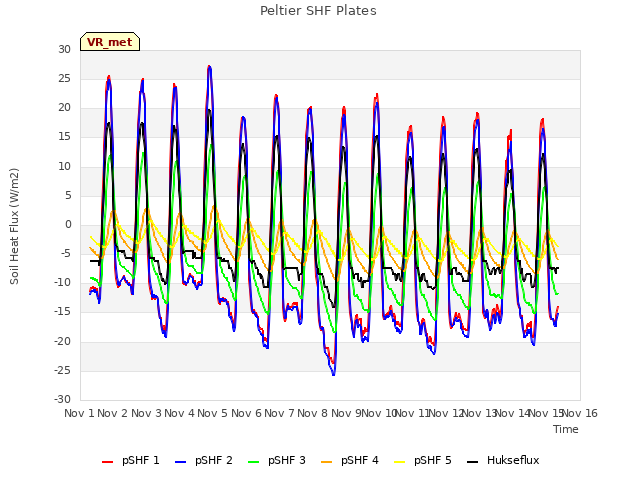Viewport: 640px width, 480px height.
Task: Click the Nov 5 x-axis tick label
Action: 212,413
